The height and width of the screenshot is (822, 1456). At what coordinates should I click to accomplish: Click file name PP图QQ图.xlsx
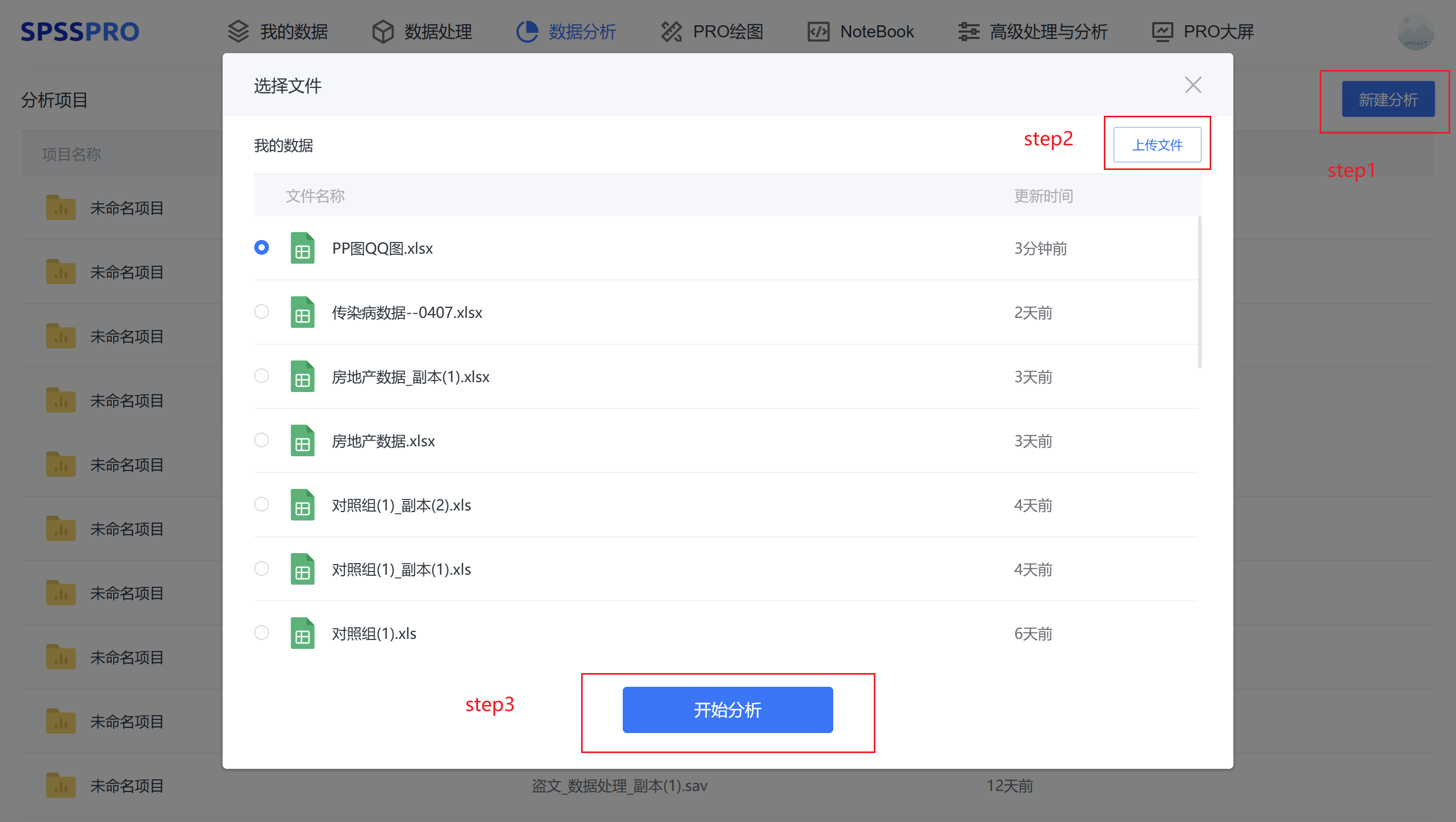coord(382,248)
